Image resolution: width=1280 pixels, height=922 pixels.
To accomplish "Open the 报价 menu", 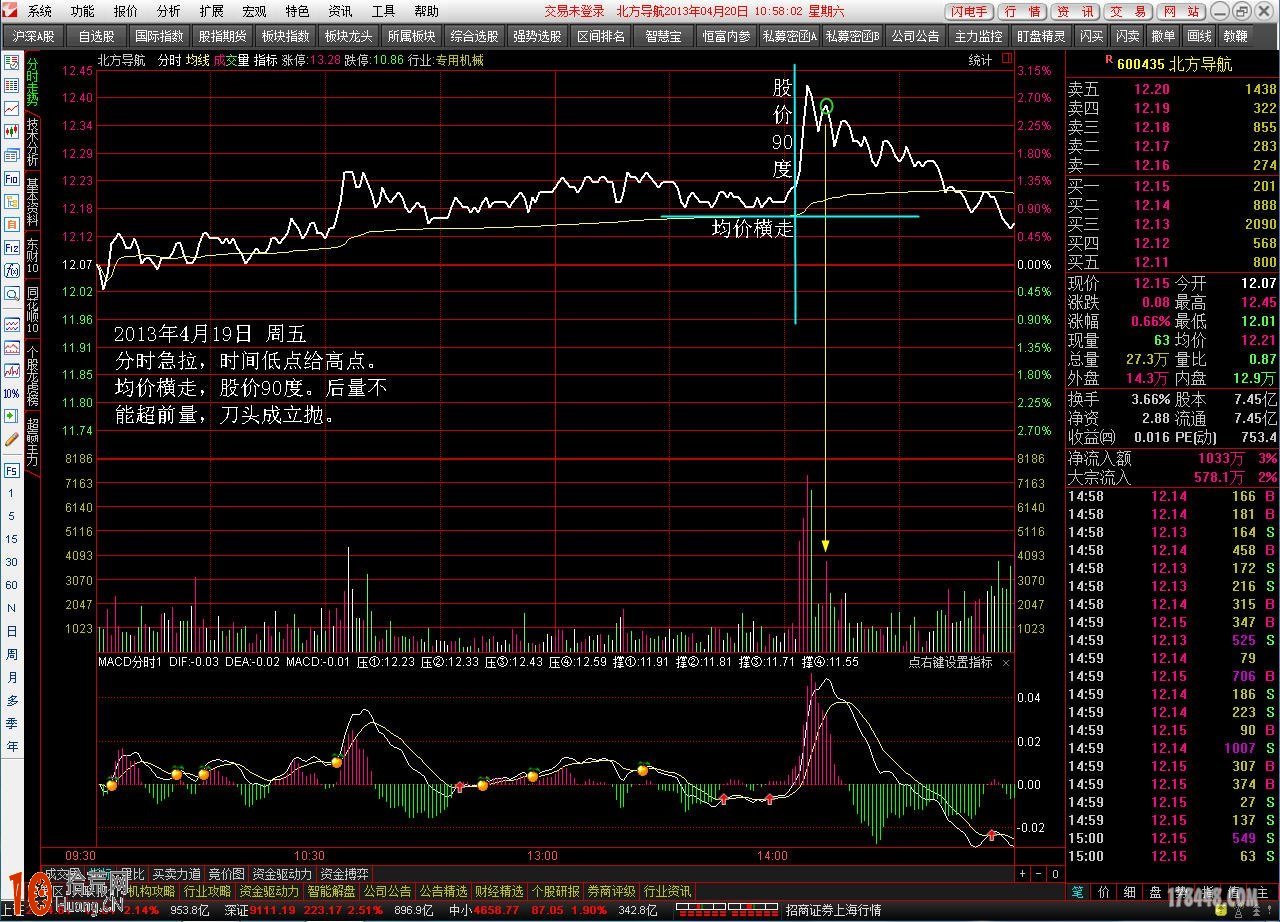I will pyautogui.click(x=126, y=11).
